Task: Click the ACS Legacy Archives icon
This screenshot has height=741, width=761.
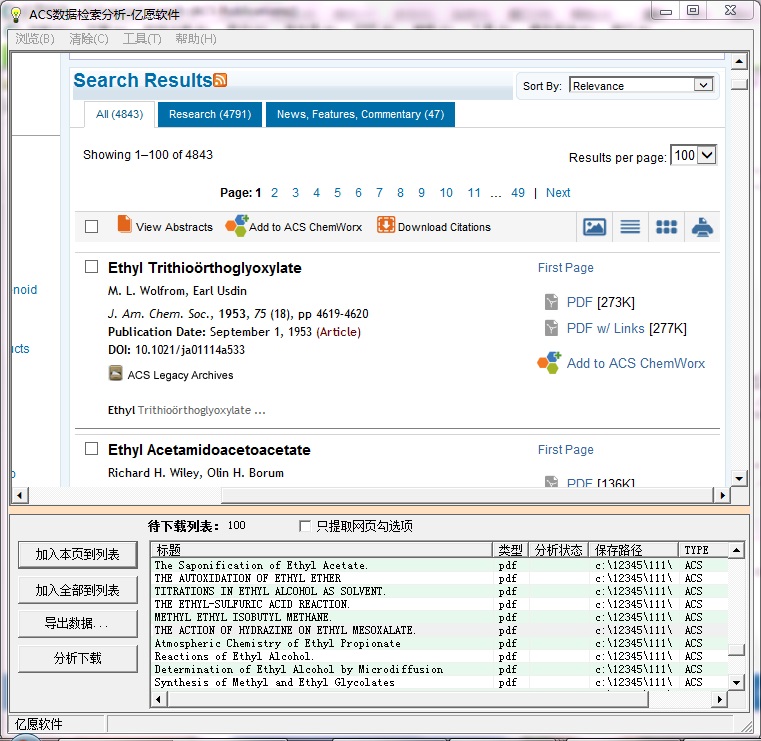Action: pos(116,373)
